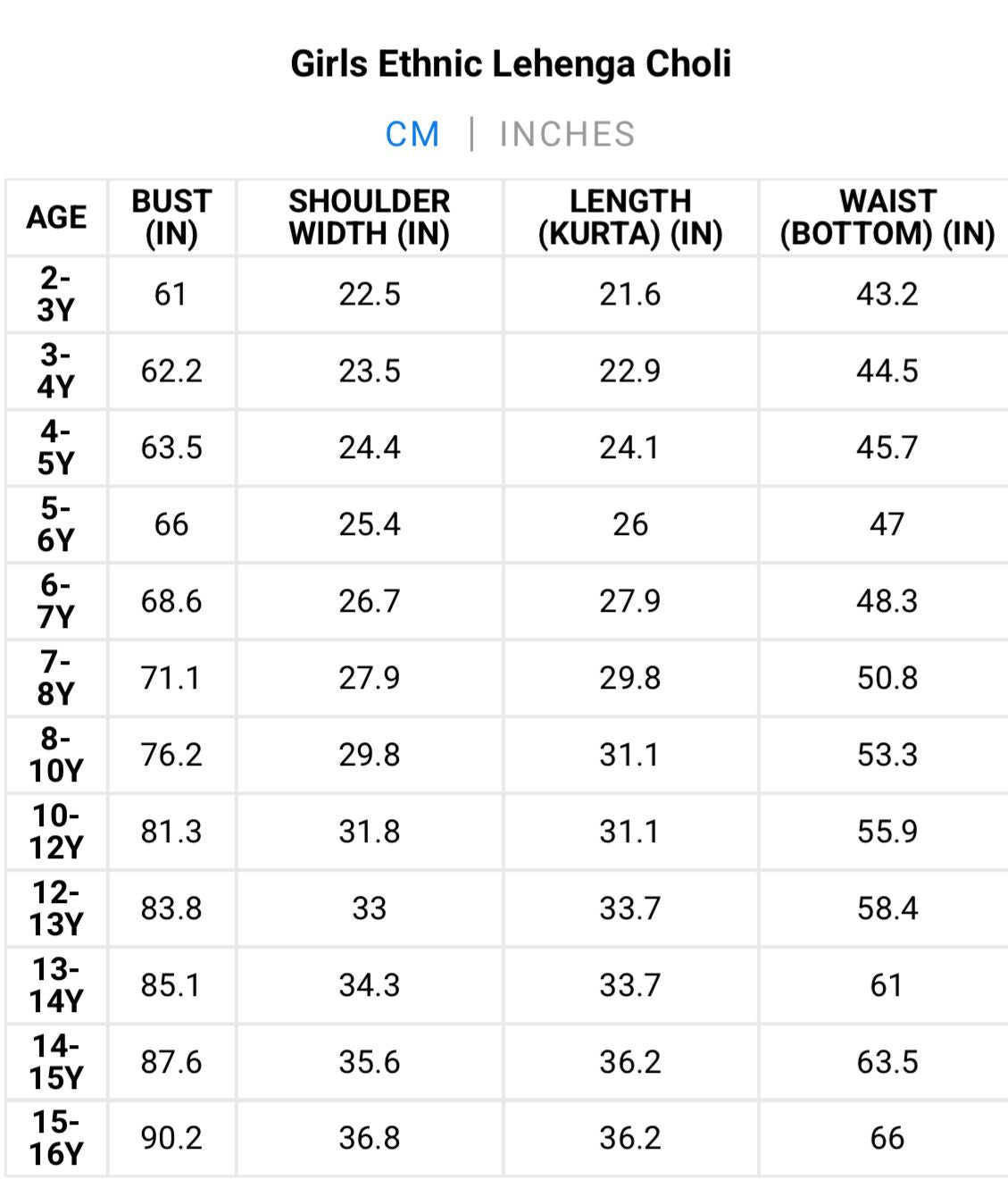Click the Girls Ethnic Lehenga Choli title
Viewport: 1008px width, 1188px height.
pyautogui.click(x=512, y=63)
